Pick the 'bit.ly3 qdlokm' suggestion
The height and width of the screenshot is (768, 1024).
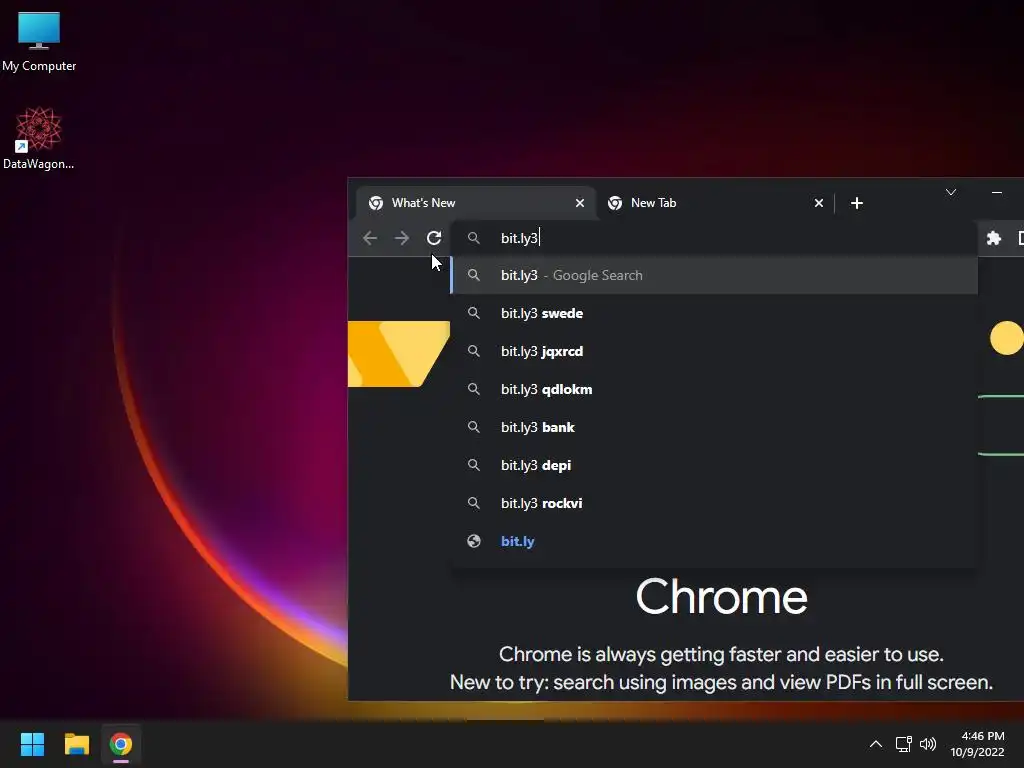point(714,389)
